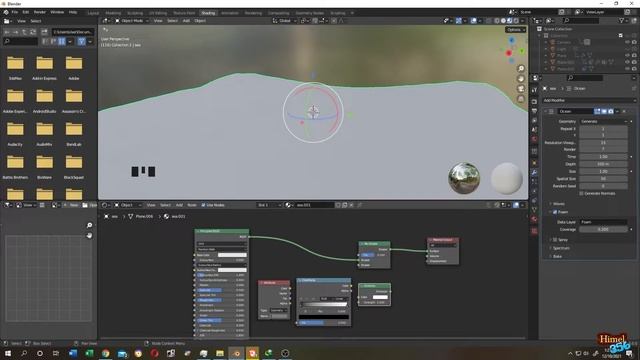The width and height of the screenshot is (640, 360).
Task: Switch to the Layout workspace tab
Action: [93, 13]
